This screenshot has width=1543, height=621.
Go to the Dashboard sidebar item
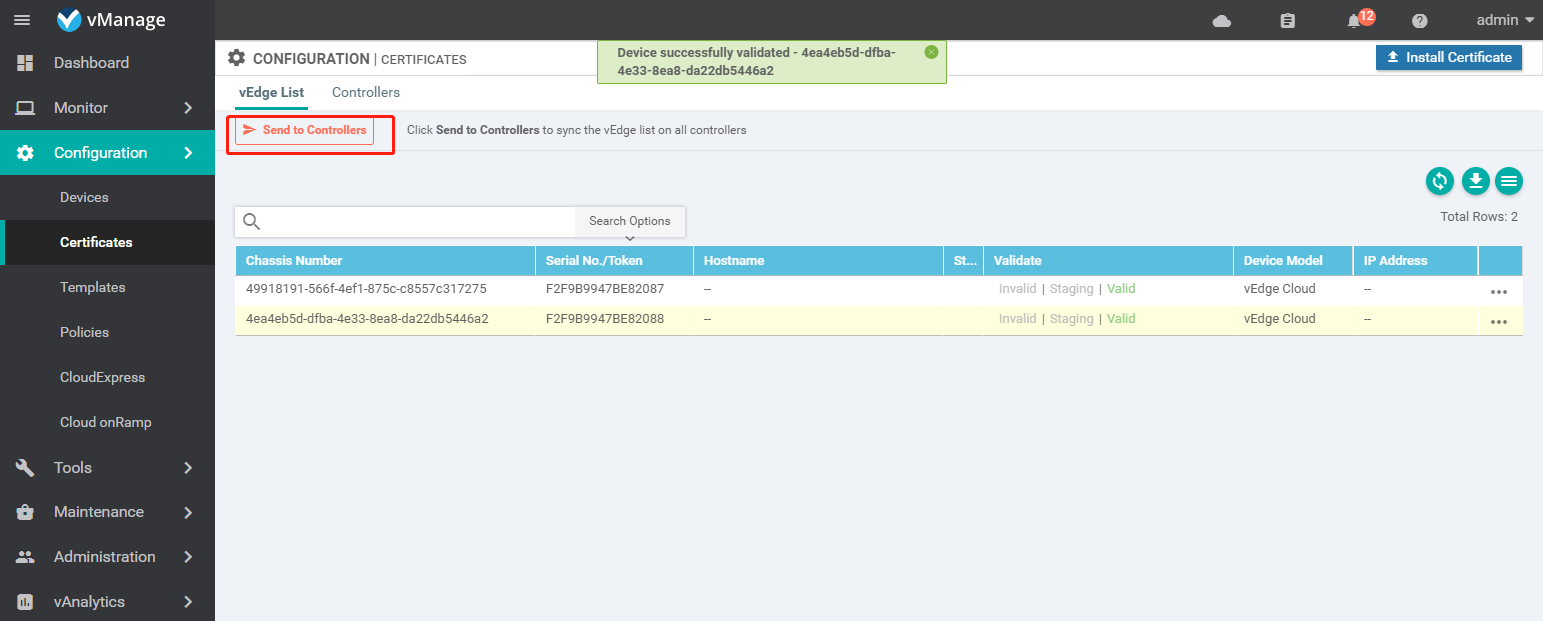107,63
